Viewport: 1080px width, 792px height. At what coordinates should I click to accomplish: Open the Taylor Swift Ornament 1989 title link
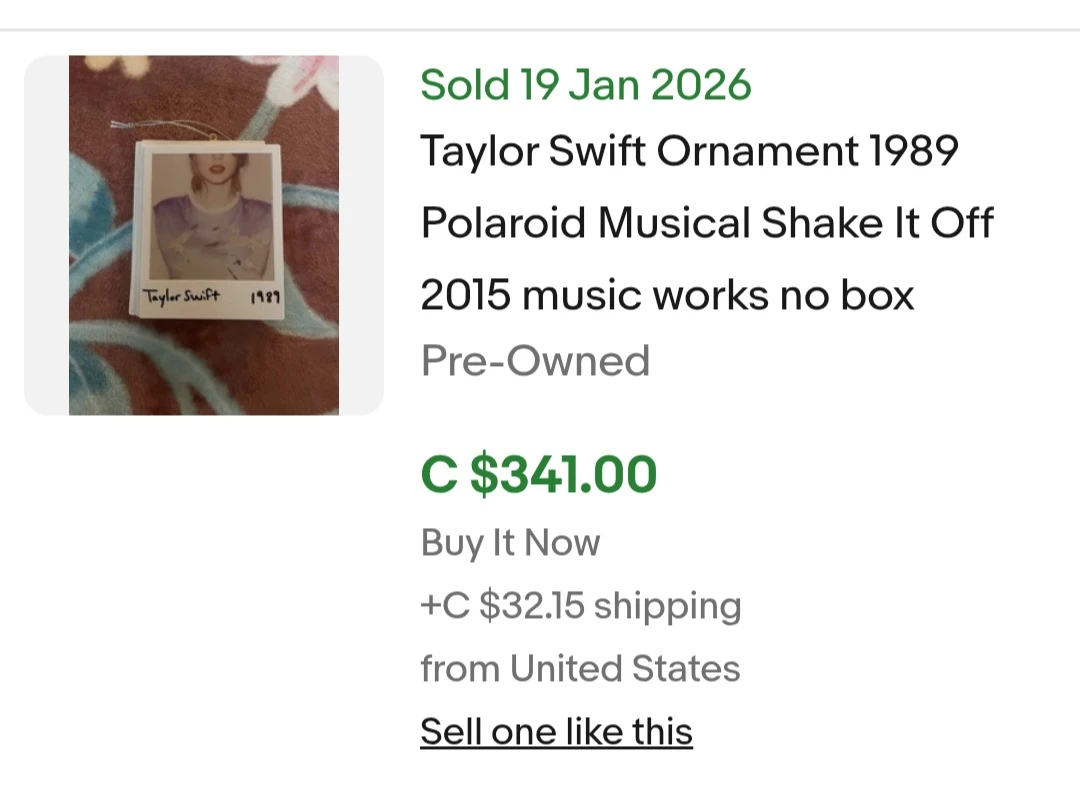click(x=690, y=151)
